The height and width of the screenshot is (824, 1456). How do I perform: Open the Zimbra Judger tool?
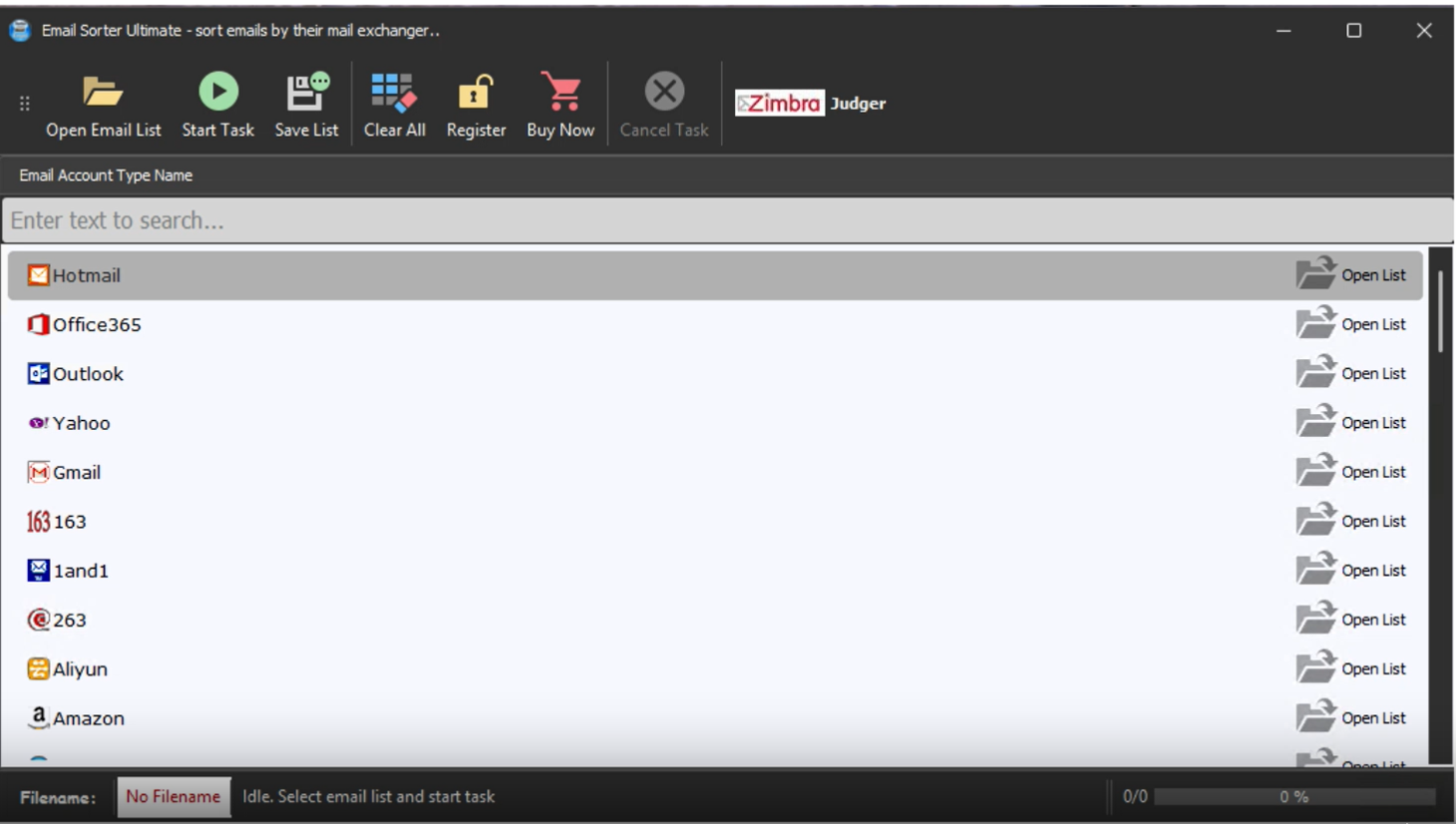tap(810, 103)
